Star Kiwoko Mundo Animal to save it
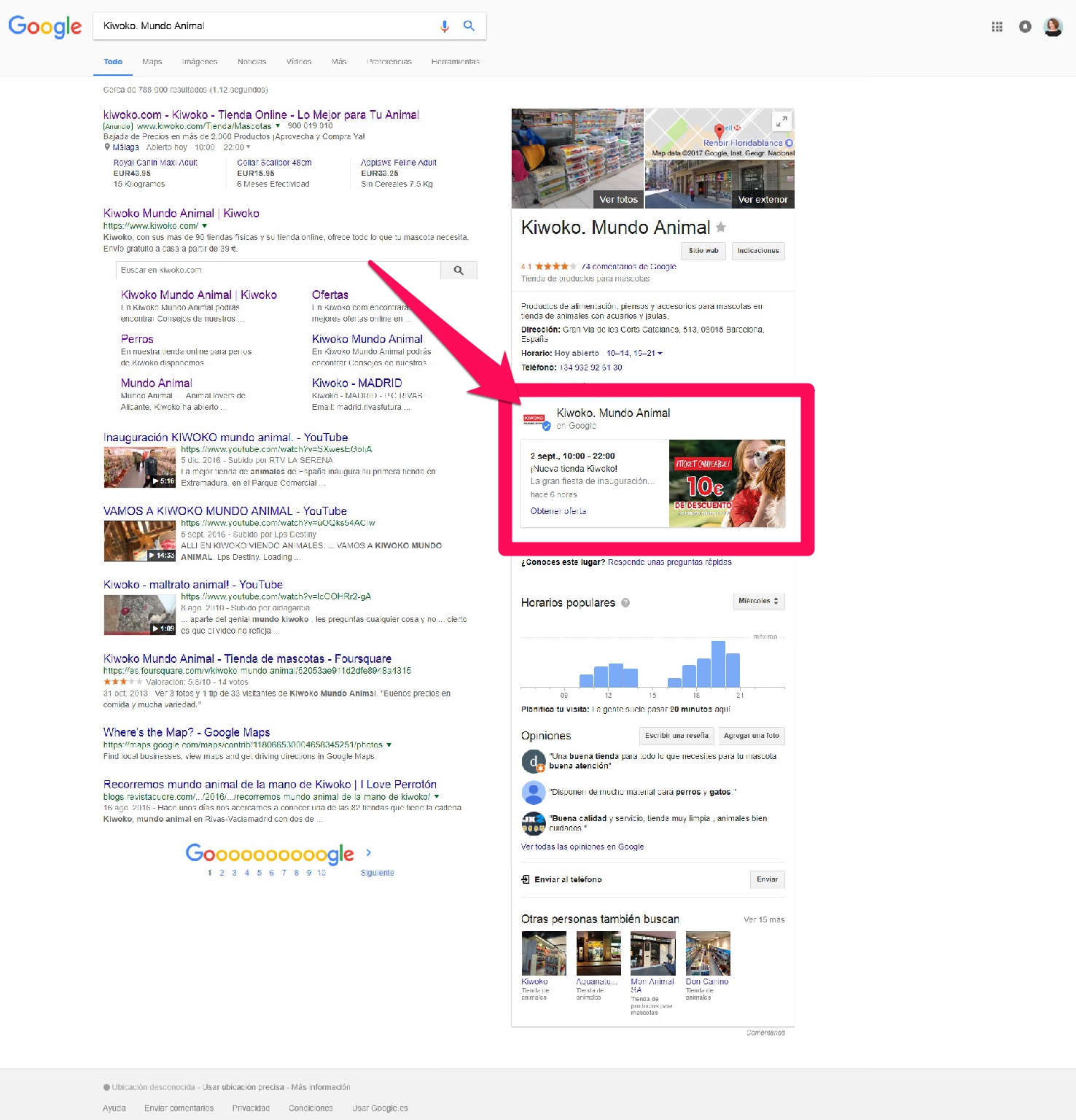Screen dimensions: 1076x1120 pyautogui.click(x=721, y=227)
